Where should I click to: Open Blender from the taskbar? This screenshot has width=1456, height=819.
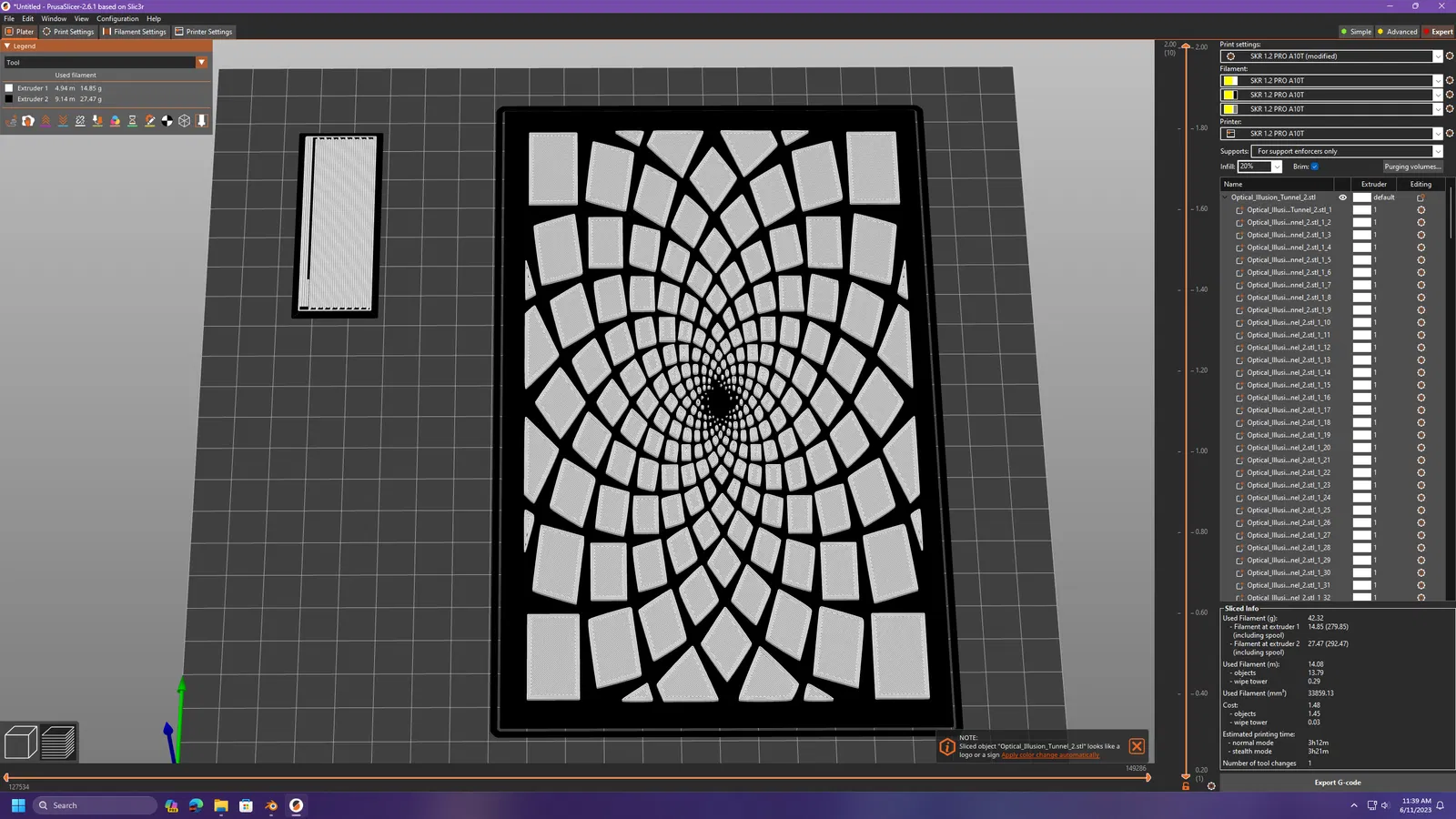coord(271,805)
